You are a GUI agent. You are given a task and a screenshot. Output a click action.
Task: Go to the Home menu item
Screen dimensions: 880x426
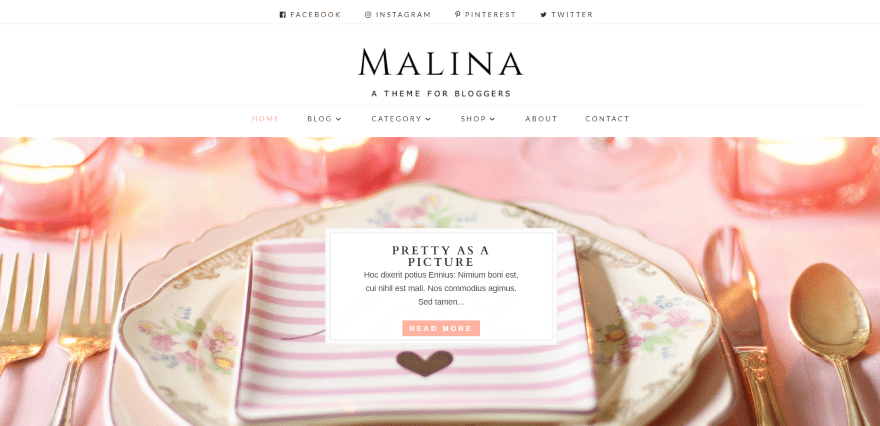(x=265, y=119)
